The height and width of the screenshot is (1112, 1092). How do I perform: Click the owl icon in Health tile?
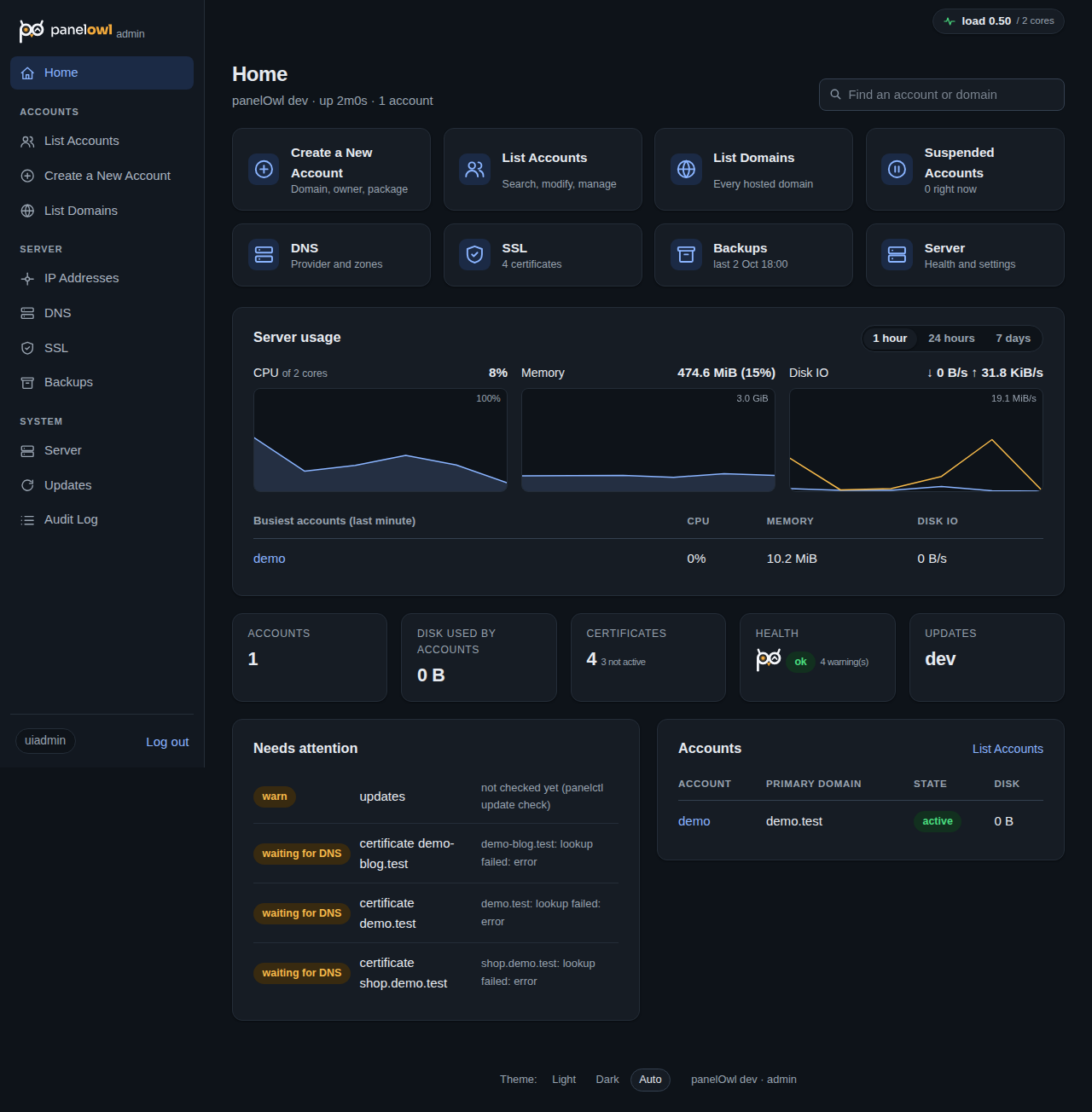(x=769, y=659)
